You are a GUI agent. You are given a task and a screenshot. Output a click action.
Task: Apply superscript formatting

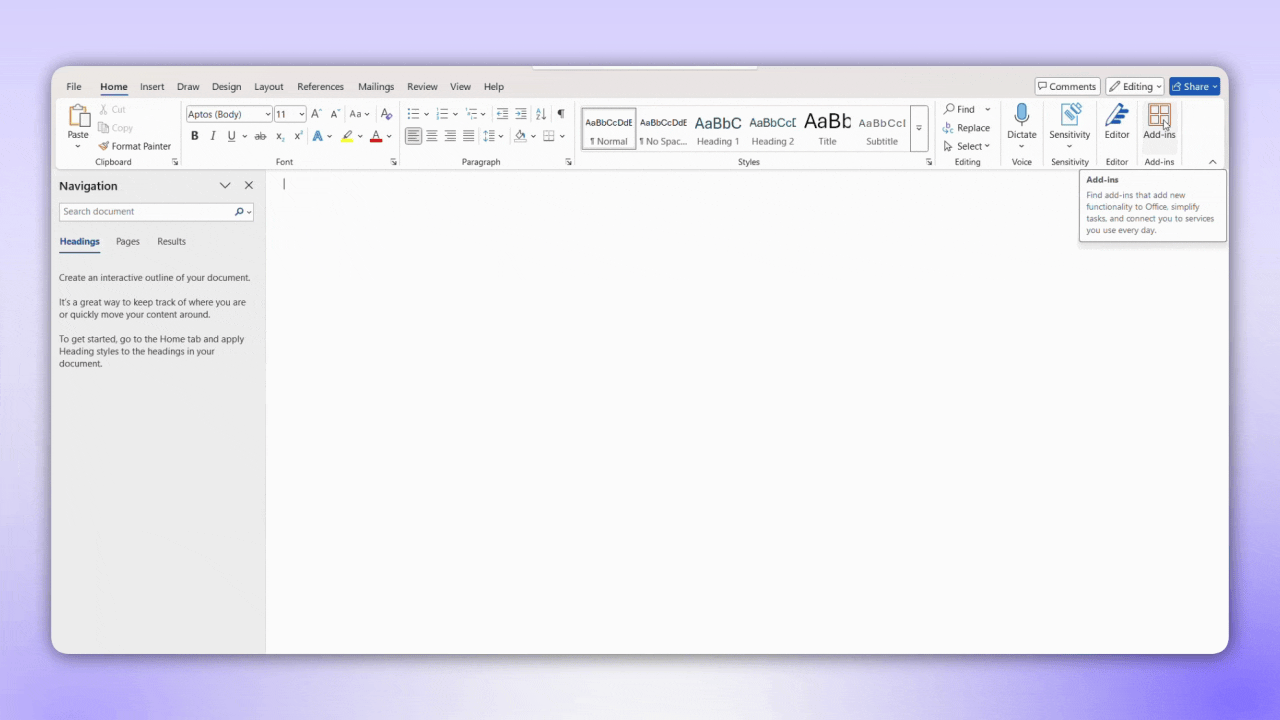click(298, 136)
